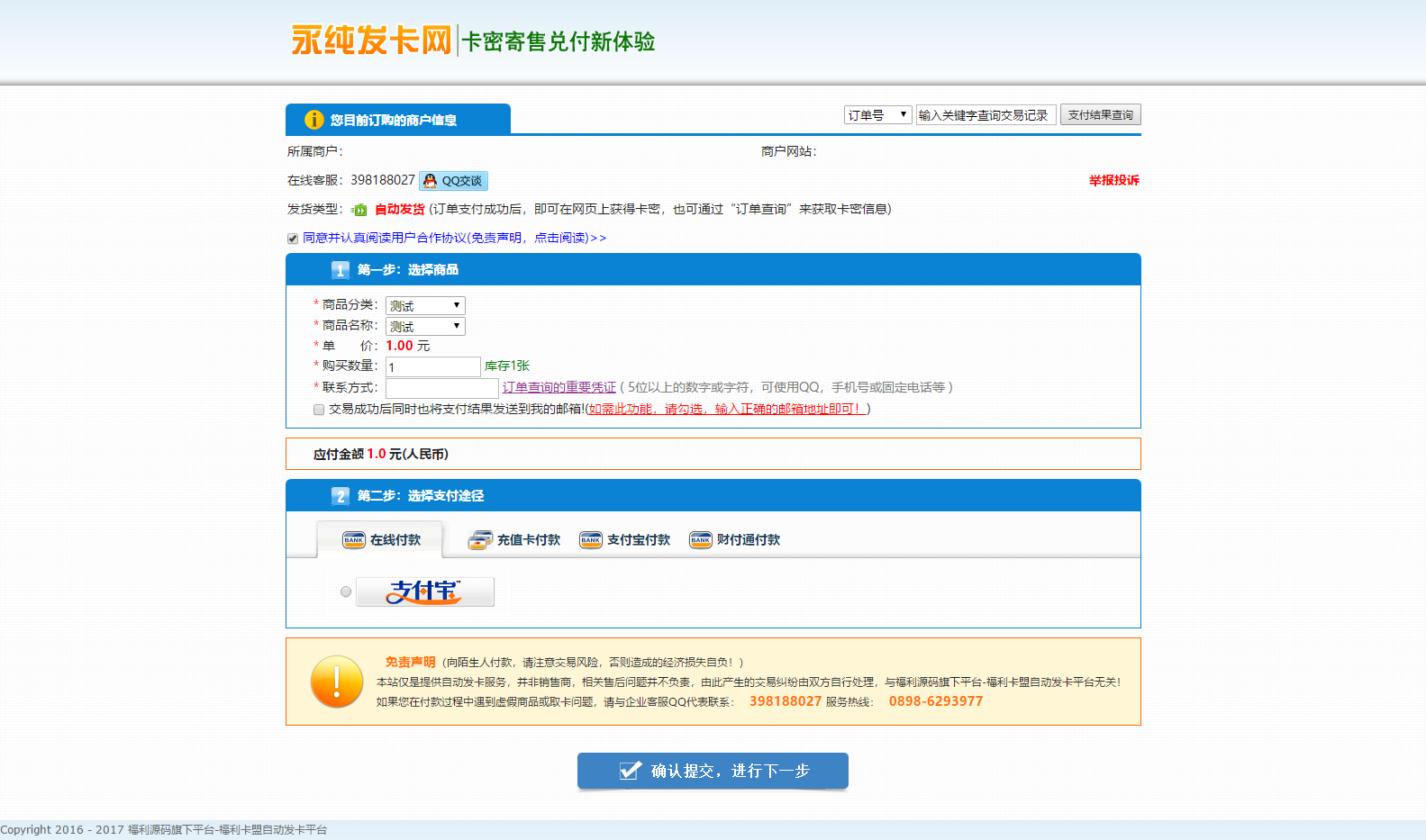Click the green auto-delivery icon before 自动发货
The width and height of the screenshot is (1426, 840).
[359, 210]
